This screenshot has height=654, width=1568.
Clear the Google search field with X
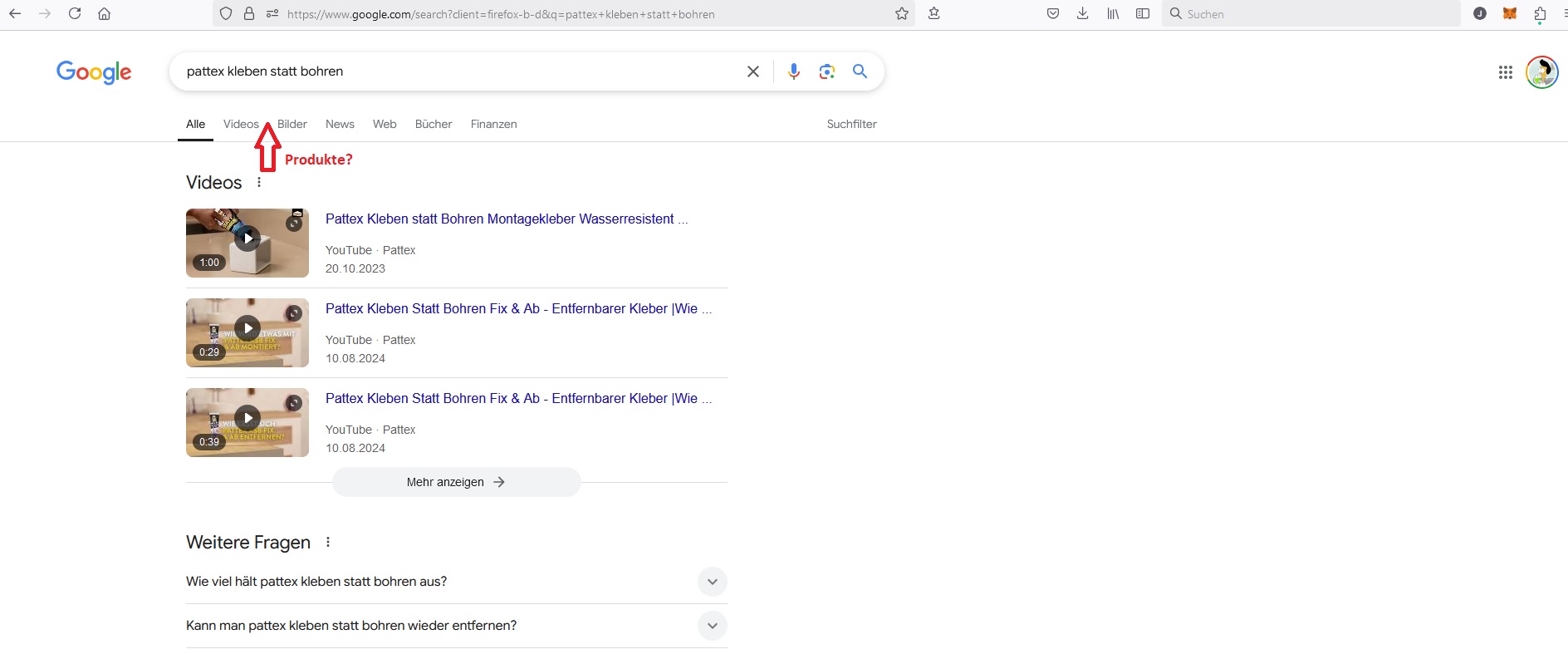coord(753,71)
